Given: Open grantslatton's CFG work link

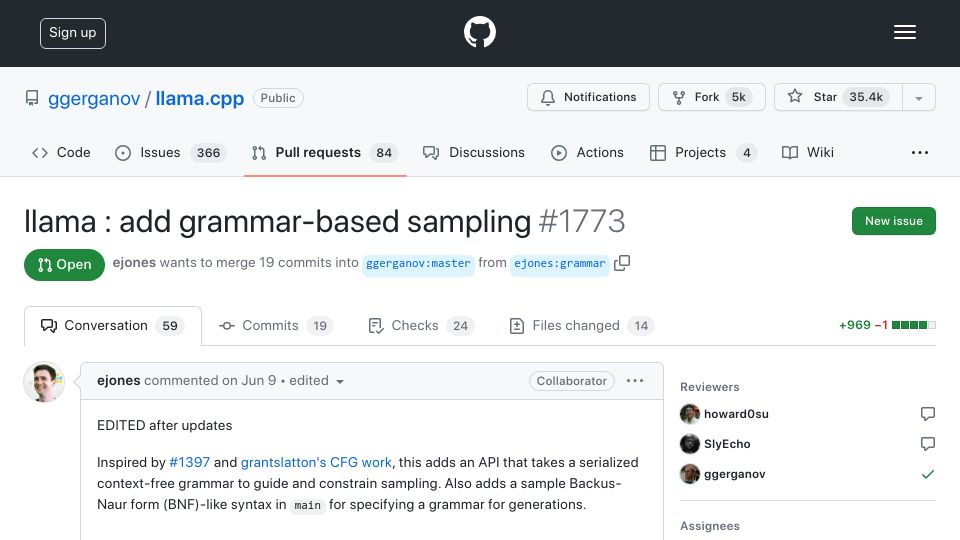Looking at the screenshot, I should coord(316,462).
